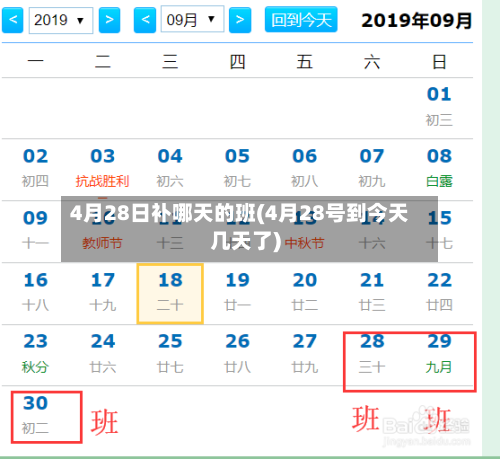This screenshot has height=459, width=500.
Task: Select date 07 初九
Action: tap(372, 169)
